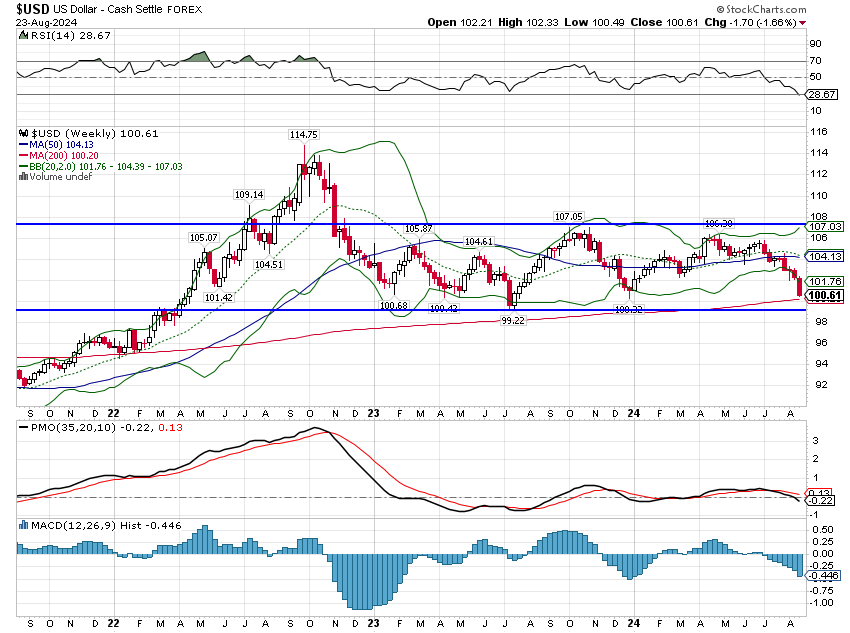The height and width of the screenshot is (633, 850).
Task: Click the MACD histogram icon in bottom panel
Action: [24, 525]
